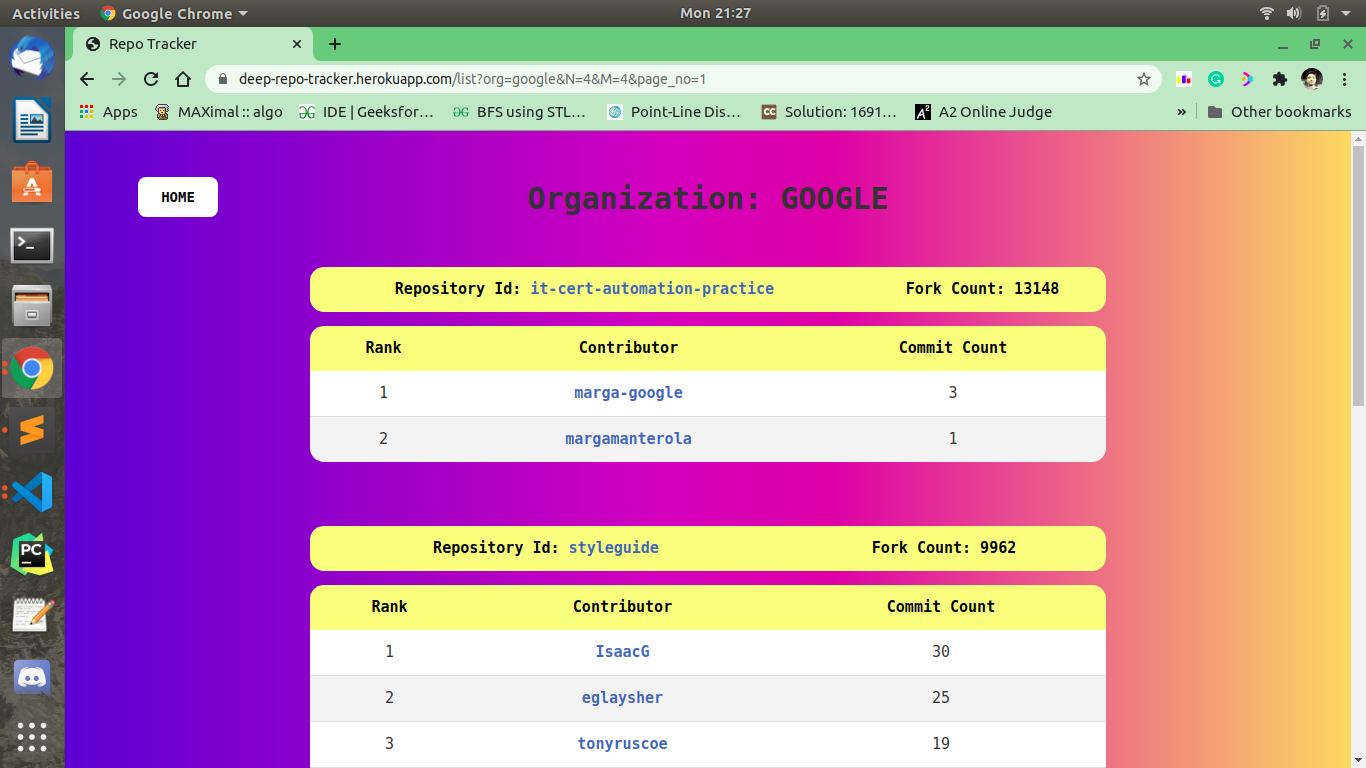
Task: Launch Sublime Text from the dock
Action: 32,430
